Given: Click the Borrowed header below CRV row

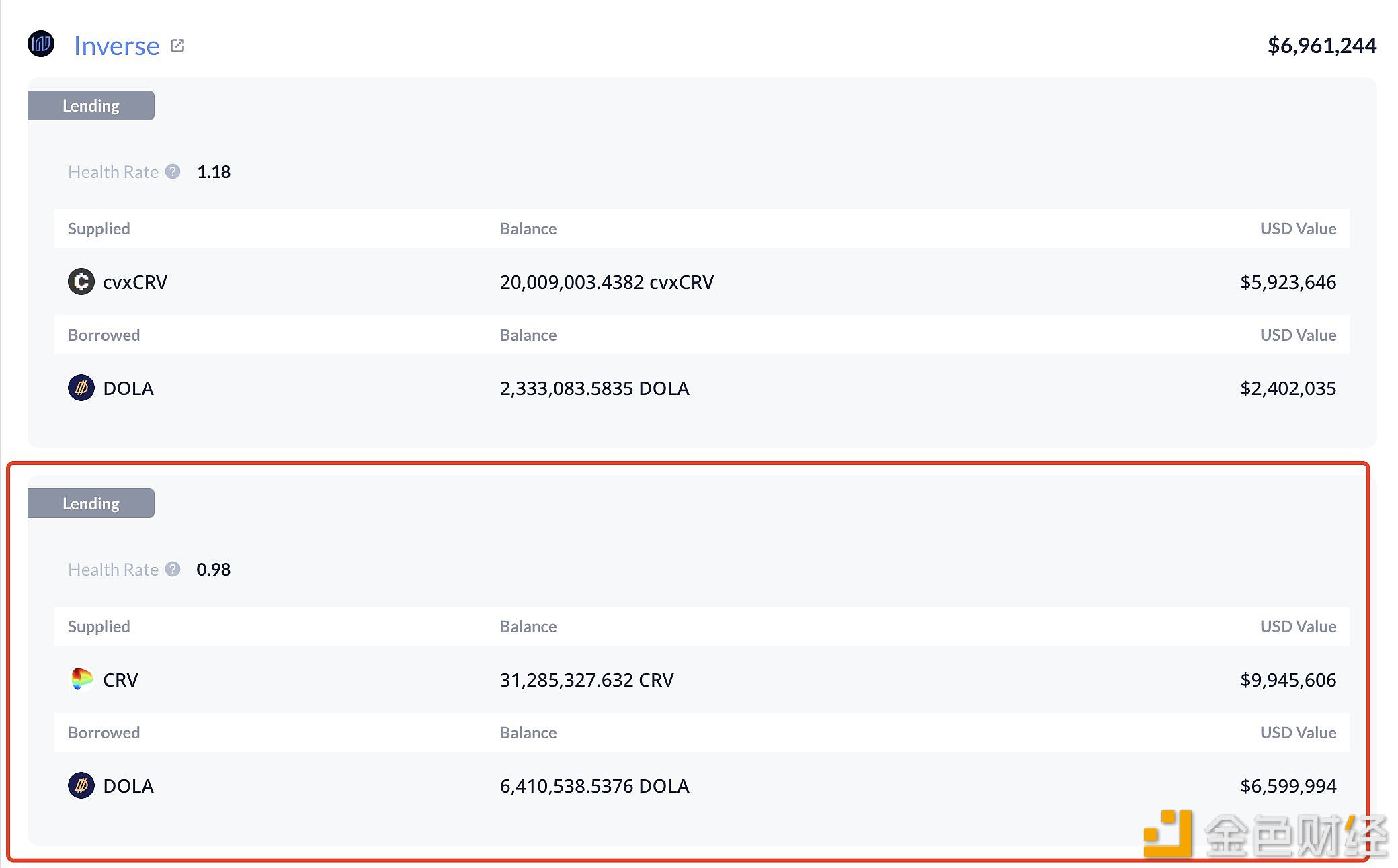Looking at the screenshot, I should 104,732.
